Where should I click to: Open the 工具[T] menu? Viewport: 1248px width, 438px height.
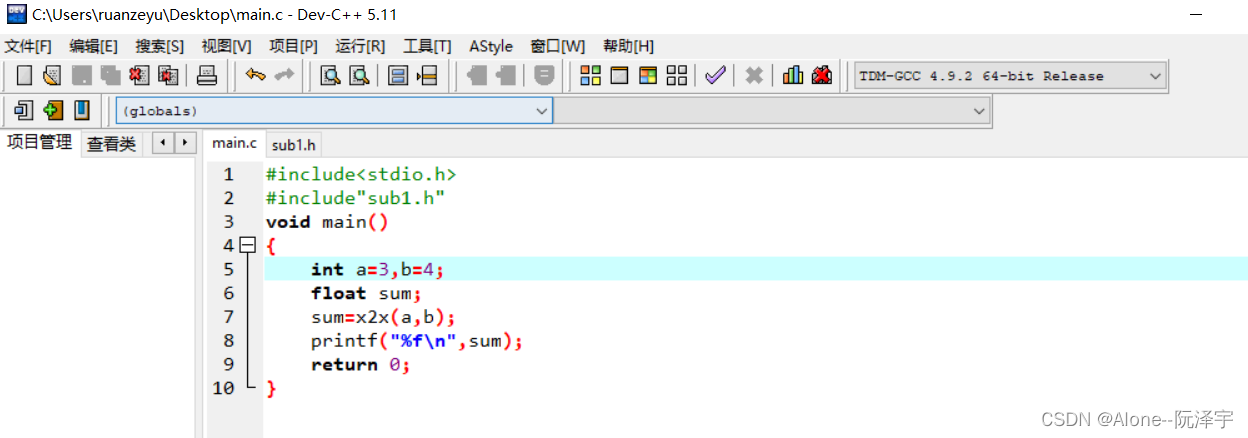427,46
